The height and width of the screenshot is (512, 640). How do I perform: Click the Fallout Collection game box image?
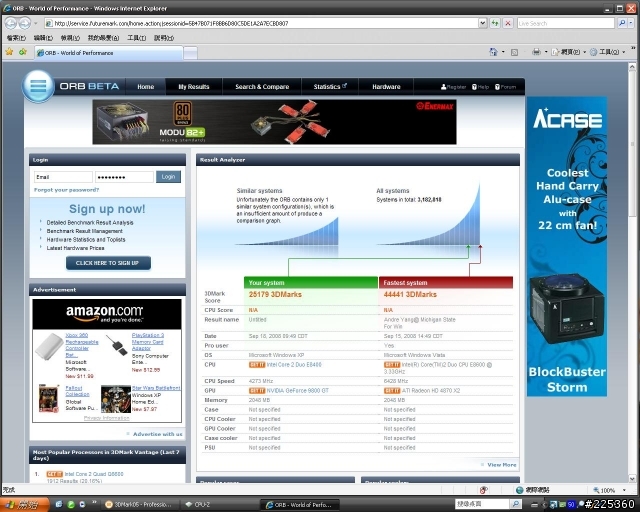click(x=48, y=398)
